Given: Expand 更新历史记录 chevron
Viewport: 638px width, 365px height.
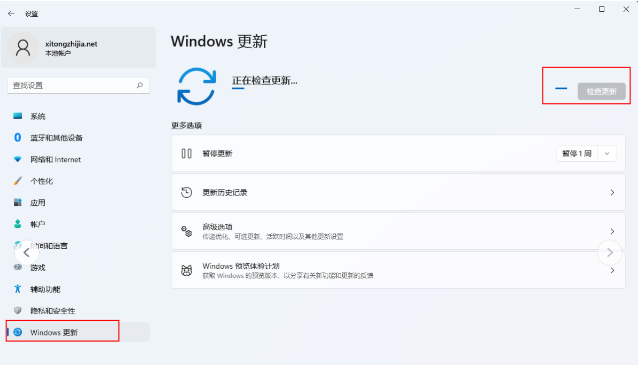Looking at the screenshot, I should pos(612,192).
